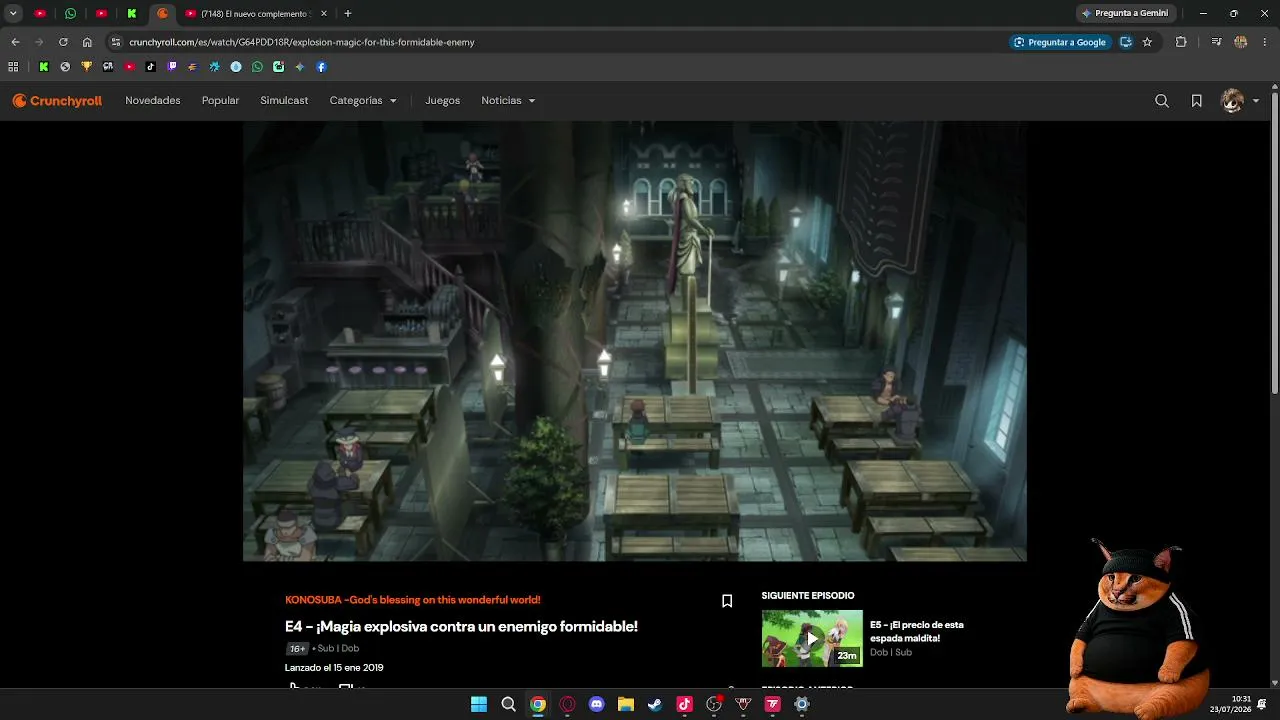Click the install app icon in address bar
Screen dimensions: 1280x720
tap(1126, 42)
